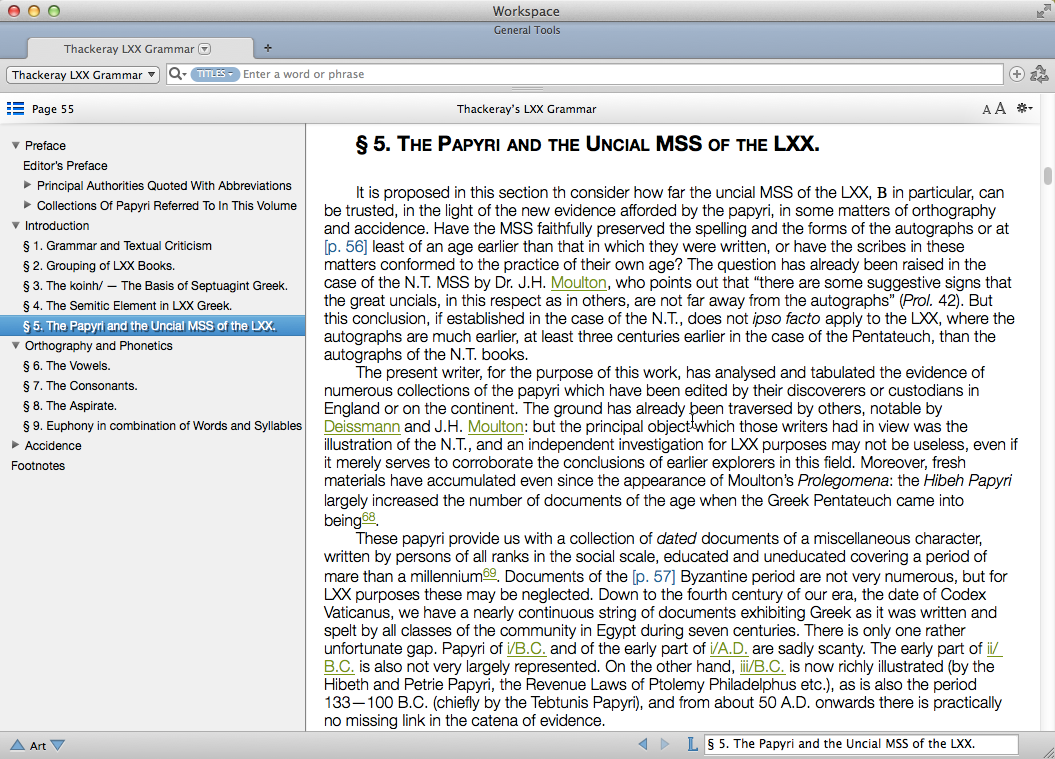Go back with the left history arrow
This screenshot has height=759, width=1055.
pyautogui.click(x=643, y=744)
